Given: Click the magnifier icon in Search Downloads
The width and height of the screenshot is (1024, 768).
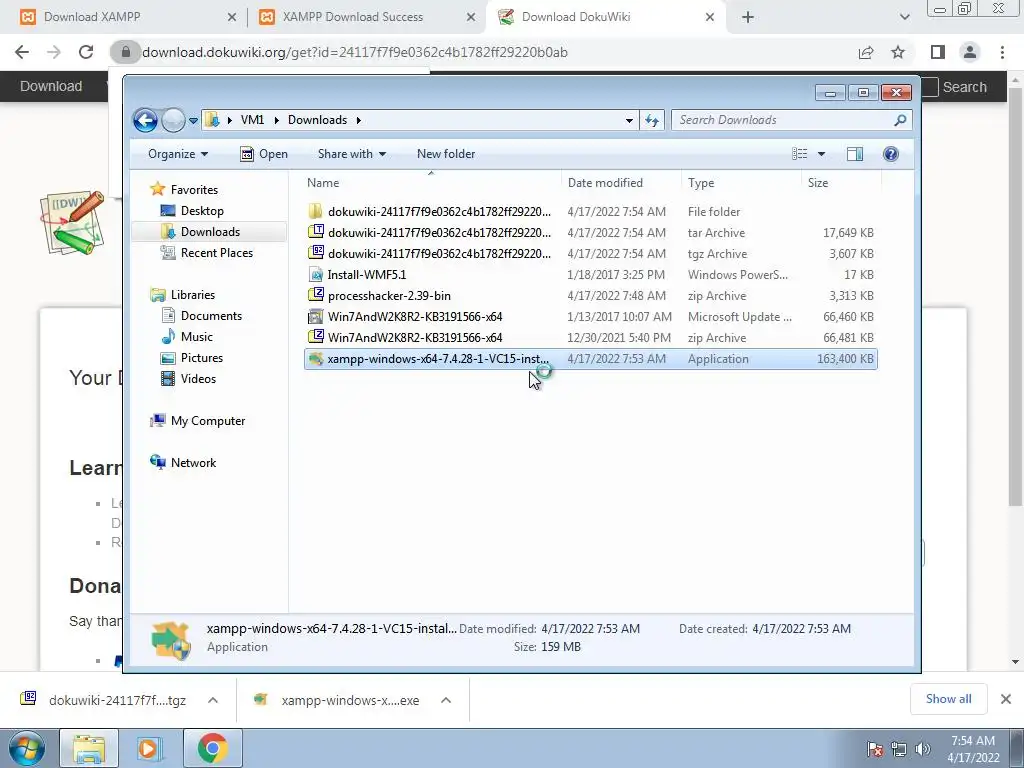Looking at the screenshot, I should pos(900,120).
